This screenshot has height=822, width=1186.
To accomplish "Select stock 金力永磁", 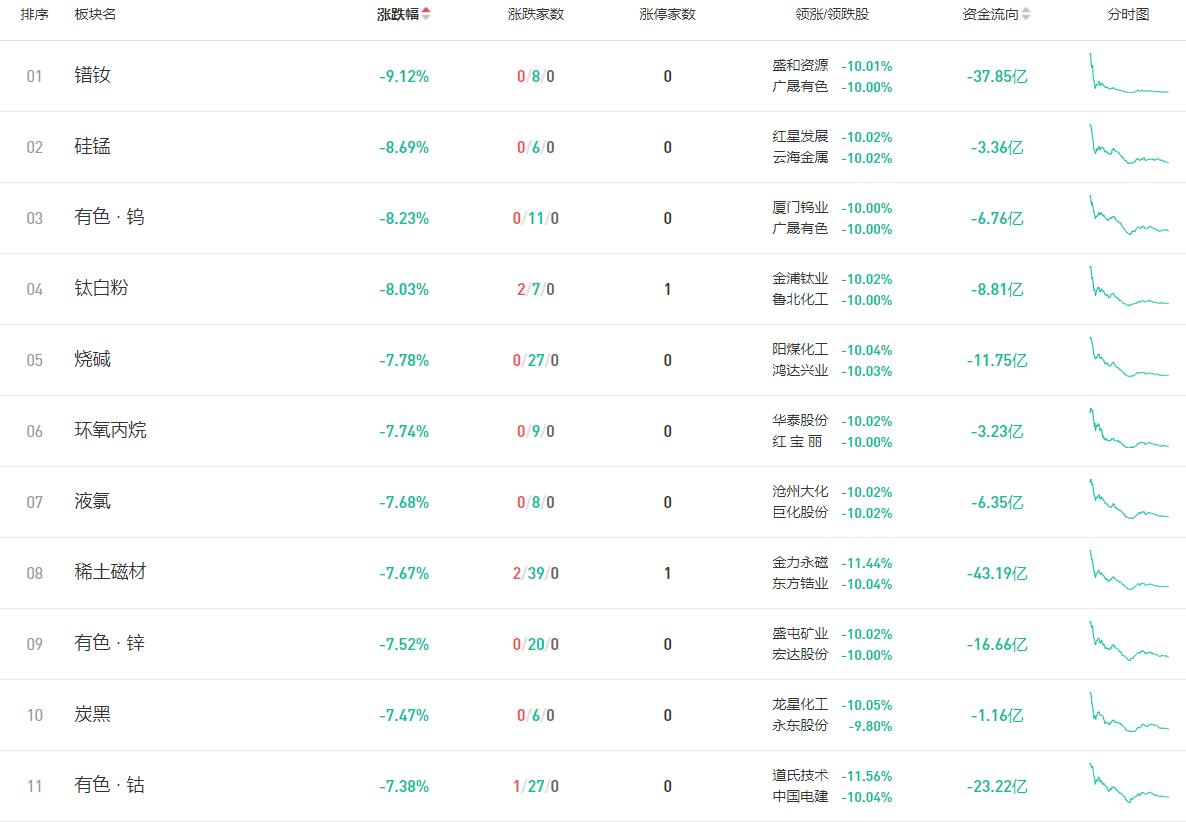I will [800, 563].
